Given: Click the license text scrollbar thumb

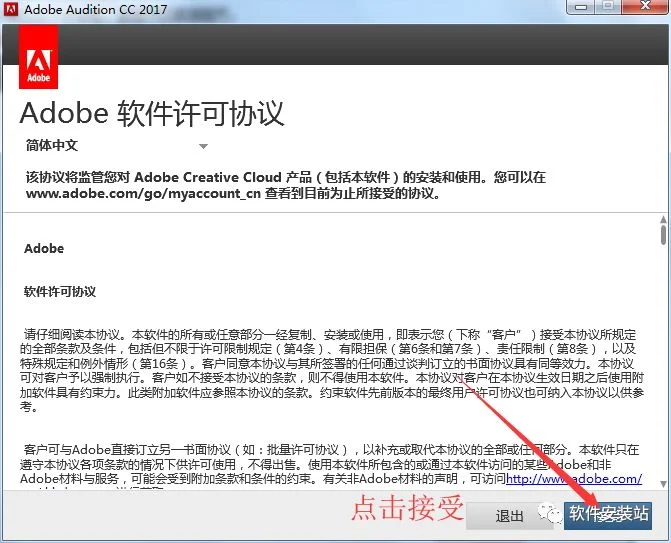Looking at the screenshot, I should click(663, 235).
